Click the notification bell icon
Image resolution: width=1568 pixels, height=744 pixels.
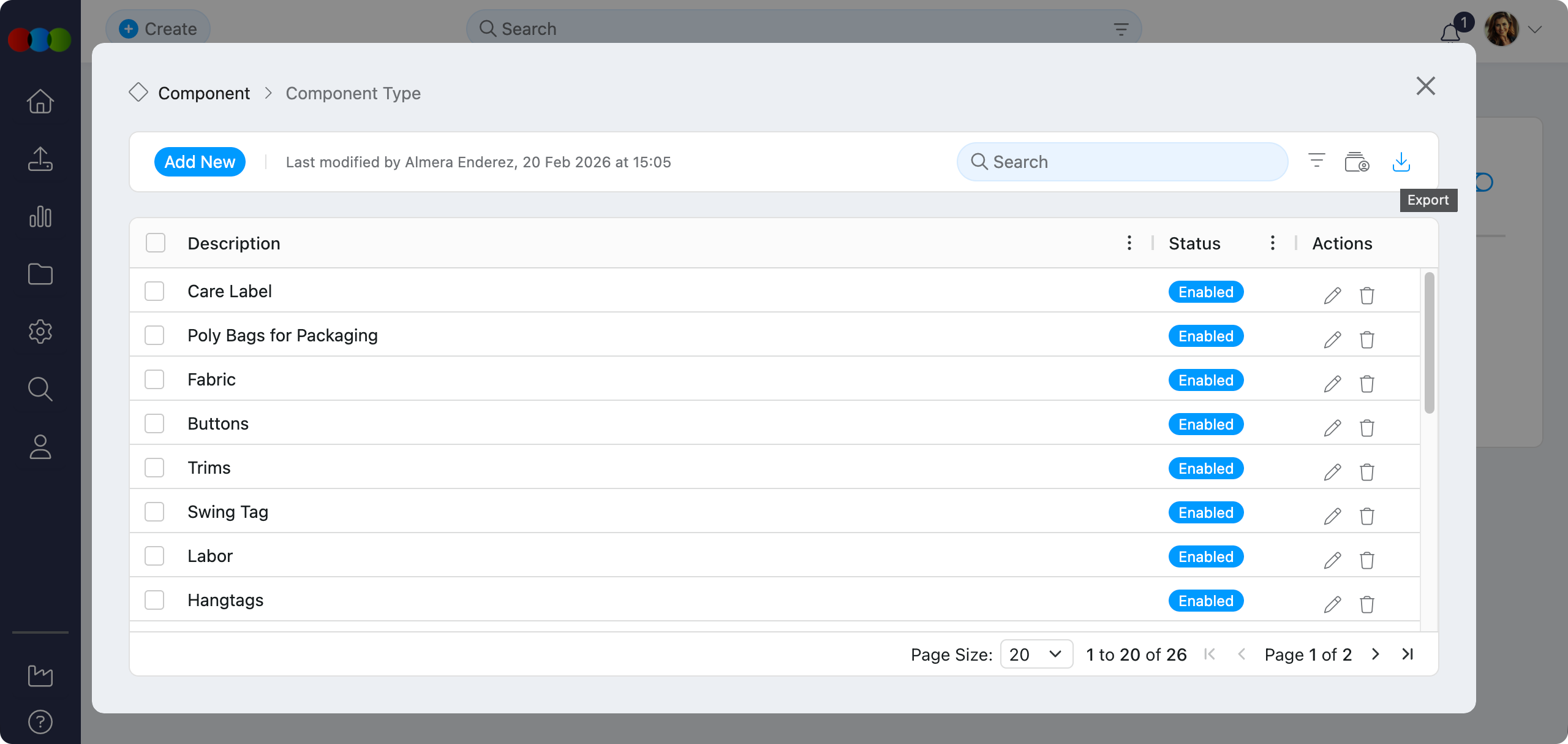tap(1450, 32)
